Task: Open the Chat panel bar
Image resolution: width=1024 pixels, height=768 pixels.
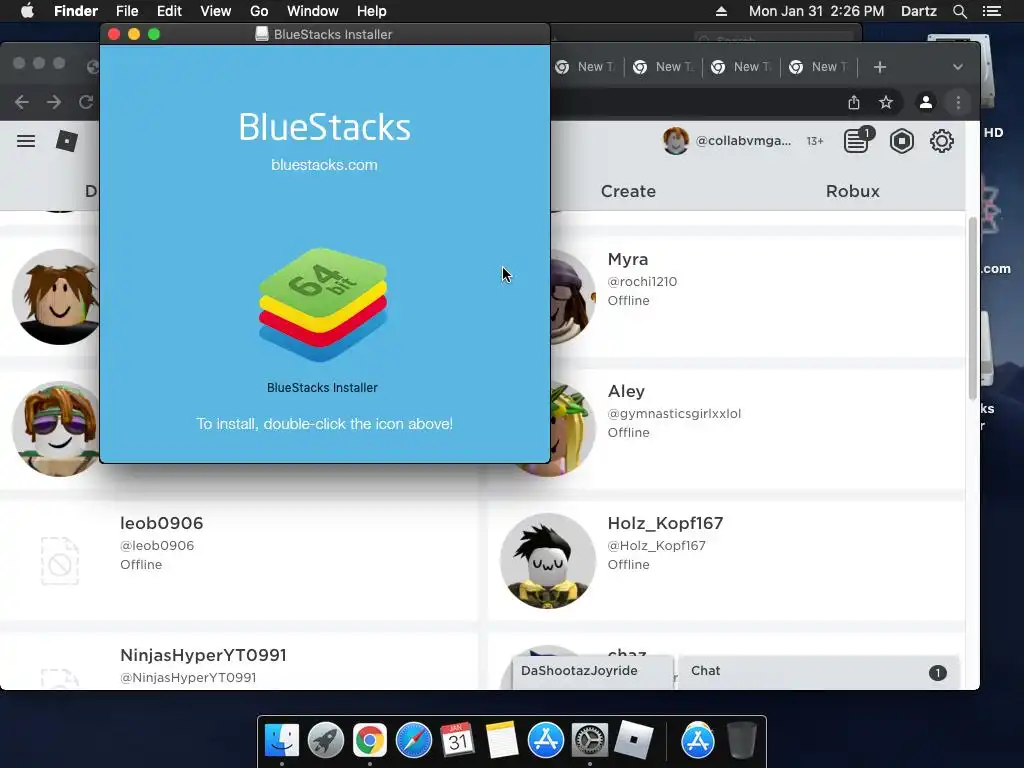Action: coord(818,671)
